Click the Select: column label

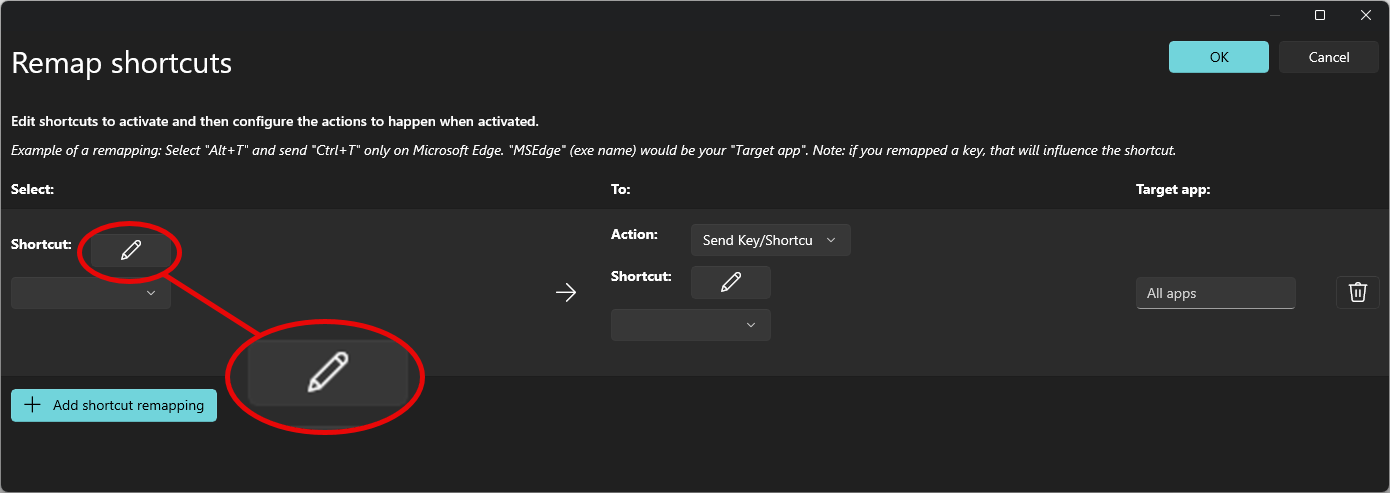tap(32, 189)
